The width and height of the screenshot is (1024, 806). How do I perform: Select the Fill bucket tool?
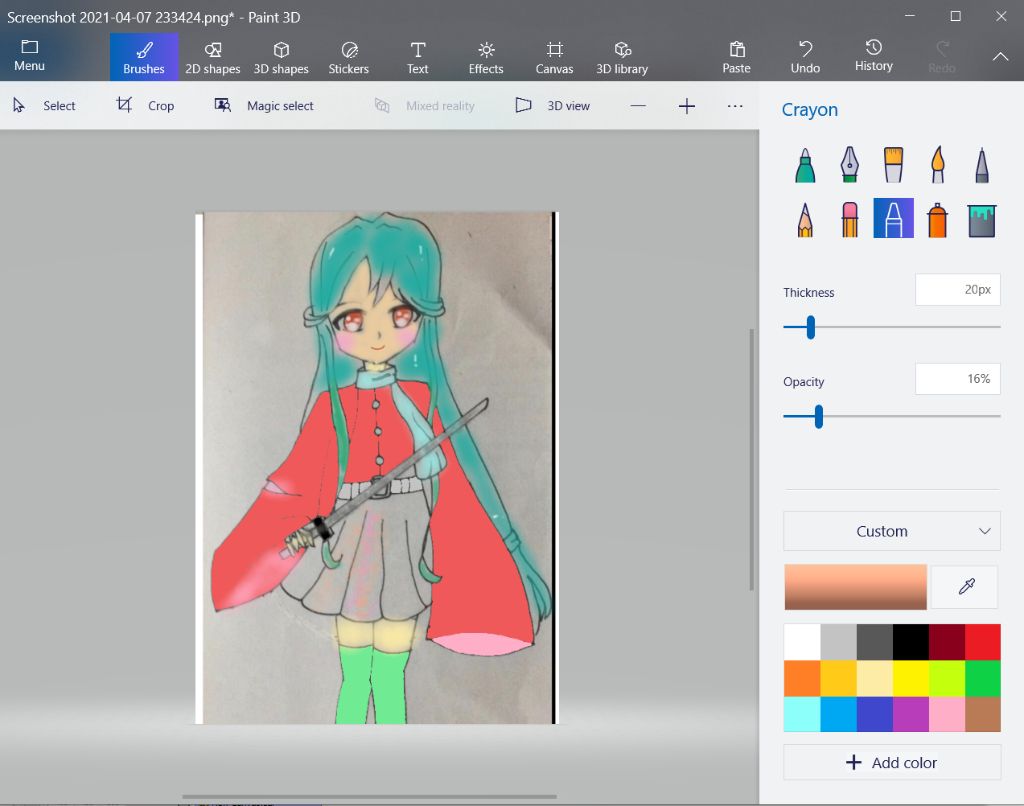pos(982,219)
